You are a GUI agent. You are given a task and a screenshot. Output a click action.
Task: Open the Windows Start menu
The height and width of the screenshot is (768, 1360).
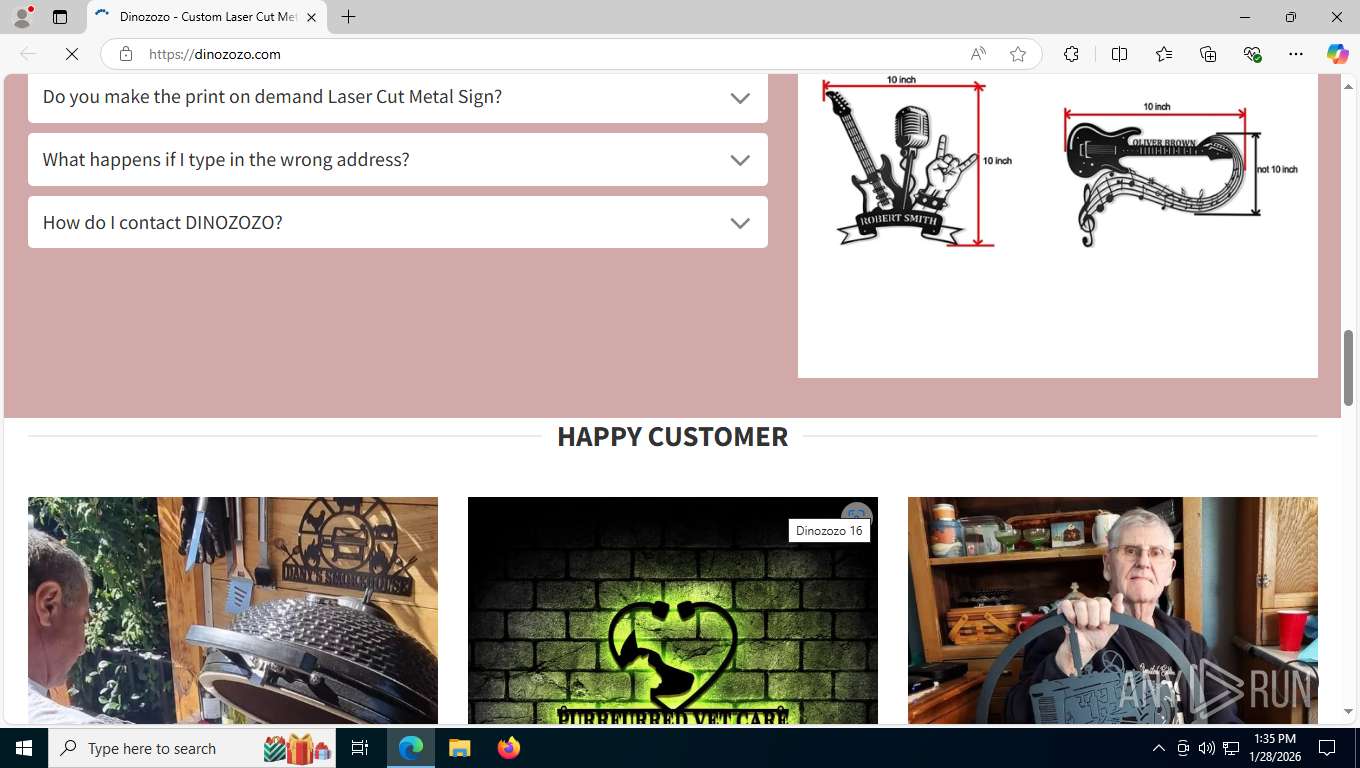click(x=24, y=748)
